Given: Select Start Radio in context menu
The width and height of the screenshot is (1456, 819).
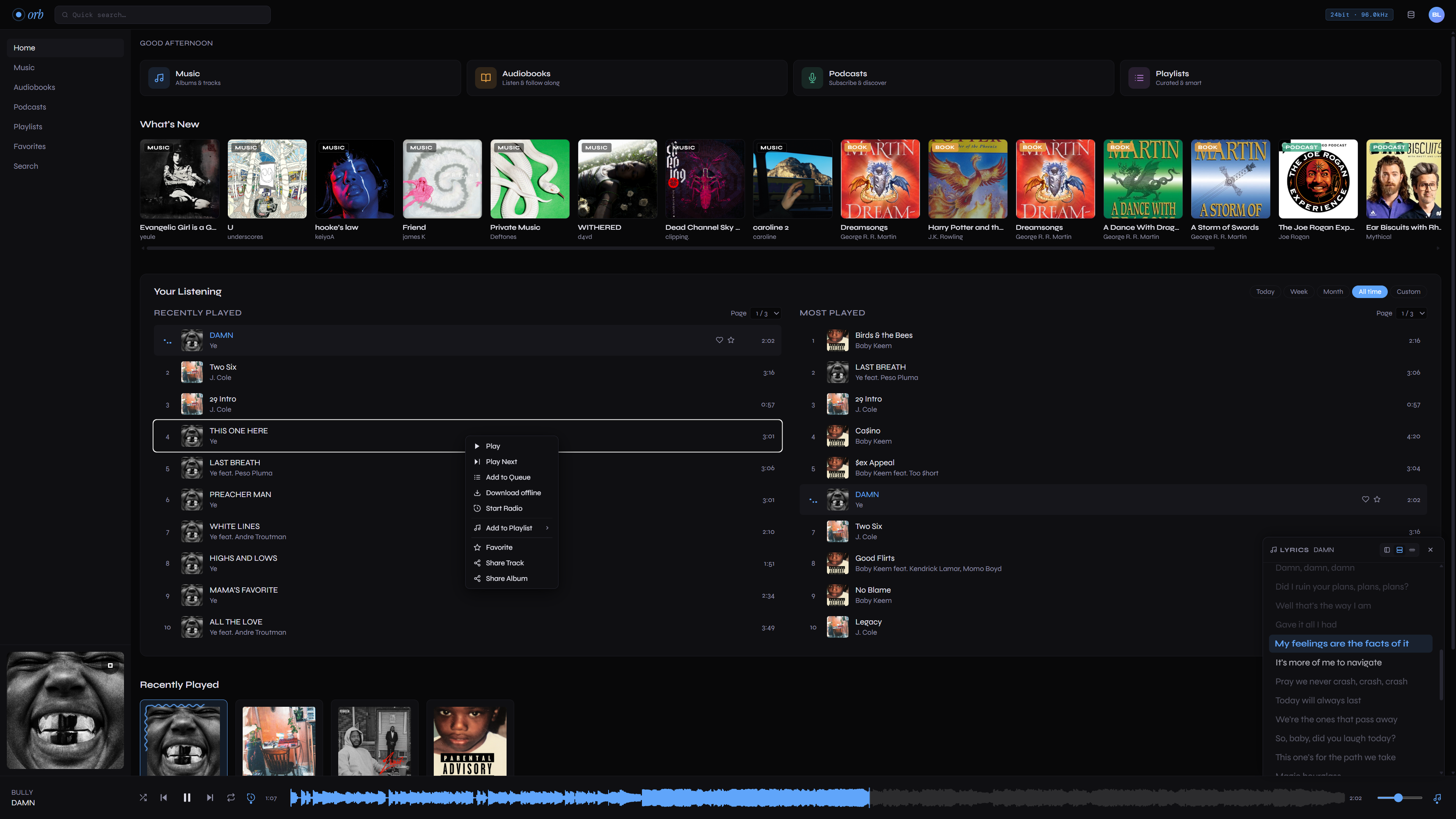Looking at the screenshot, I should pos(504,508).
